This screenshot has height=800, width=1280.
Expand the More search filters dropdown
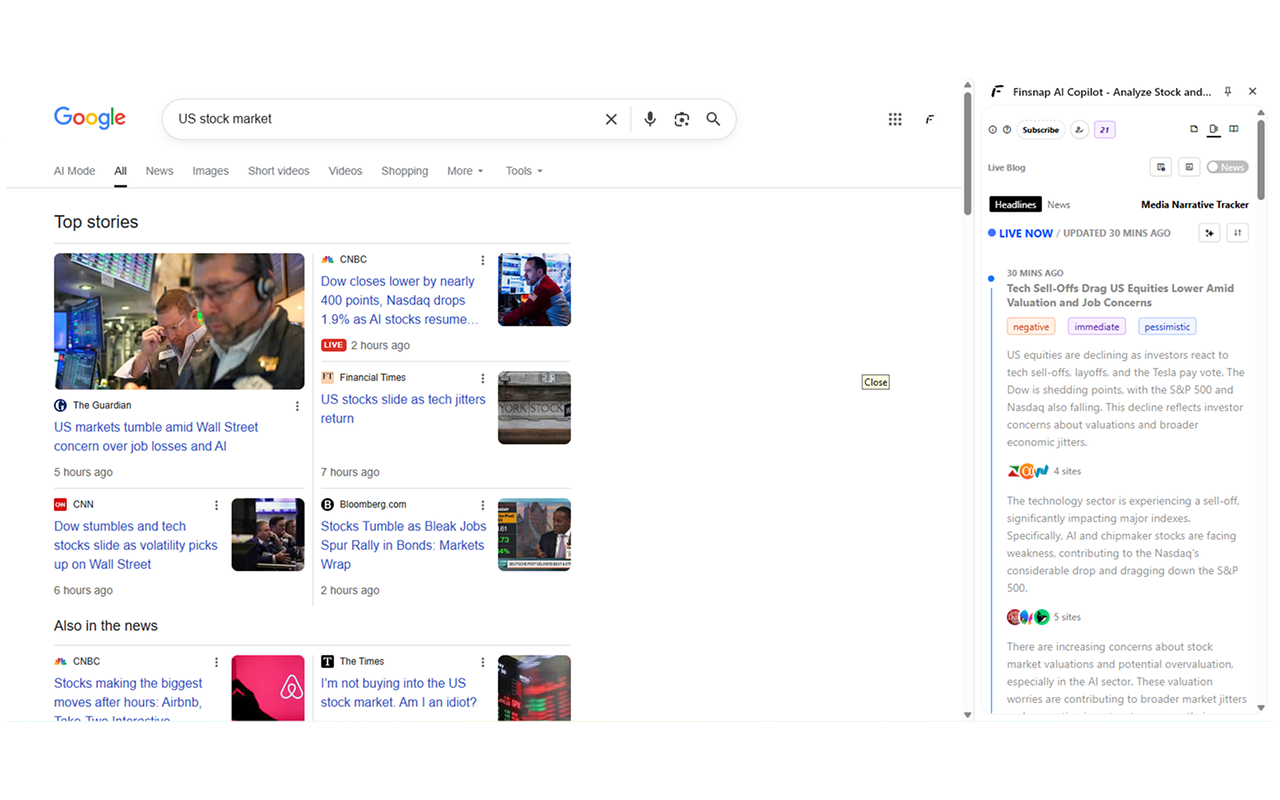[x=465, y=171]
